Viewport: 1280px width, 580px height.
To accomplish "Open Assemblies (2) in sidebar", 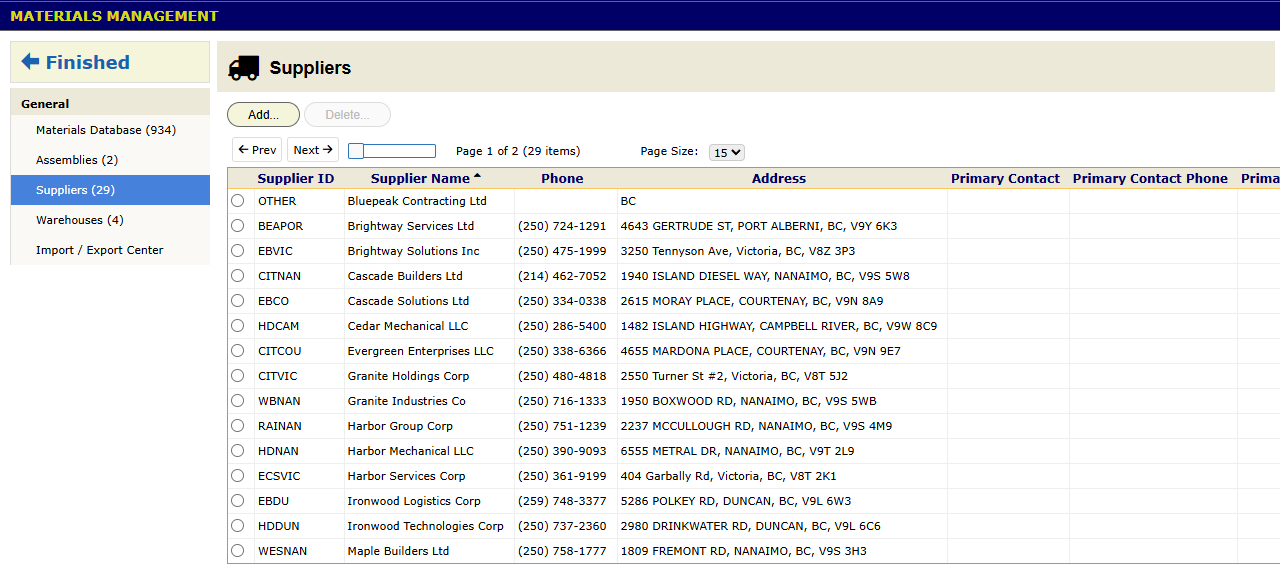I will click(x=110, y=160).
